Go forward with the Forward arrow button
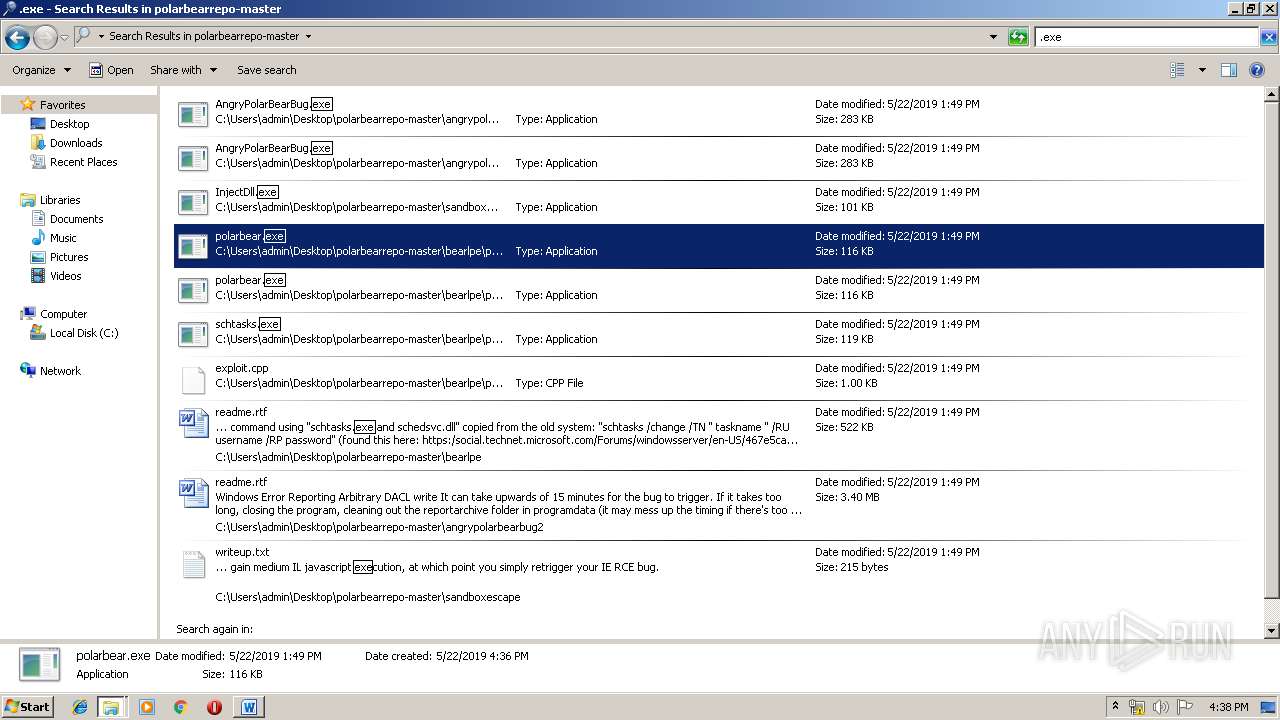 click(45, 37)
